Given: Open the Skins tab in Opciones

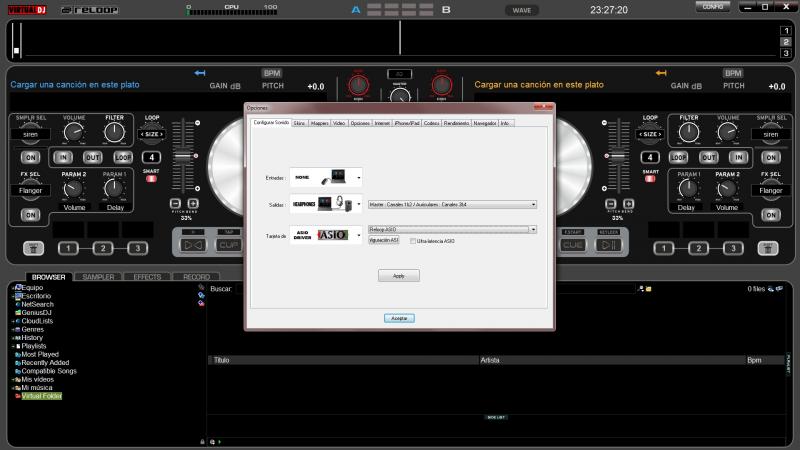Looking at the screenshot, I should click(299, 123).
